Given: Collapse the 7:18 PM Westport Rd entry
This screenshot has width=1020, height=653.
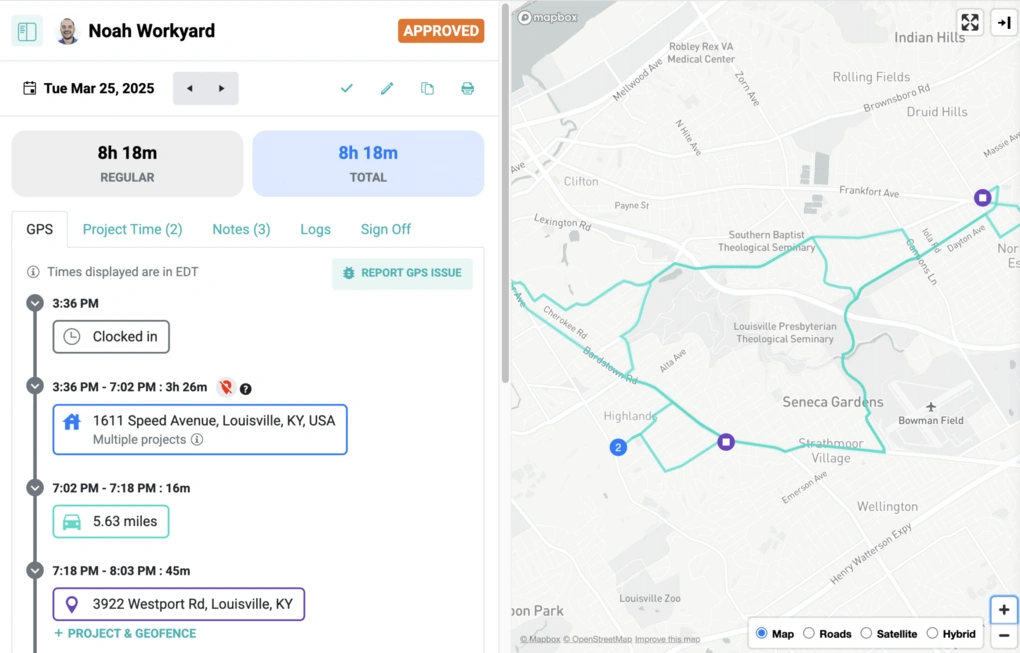Looking at the screenshot, I should tap(35, 570).
